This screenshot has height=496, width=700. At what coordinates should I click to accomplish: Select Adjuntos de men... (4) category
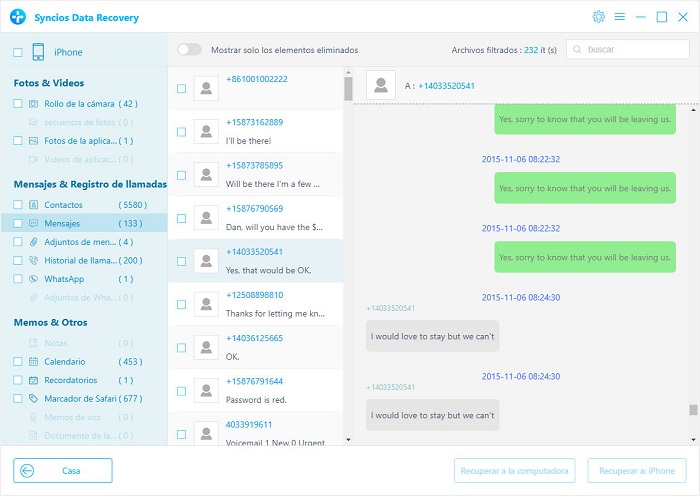(x=84, y=242)
